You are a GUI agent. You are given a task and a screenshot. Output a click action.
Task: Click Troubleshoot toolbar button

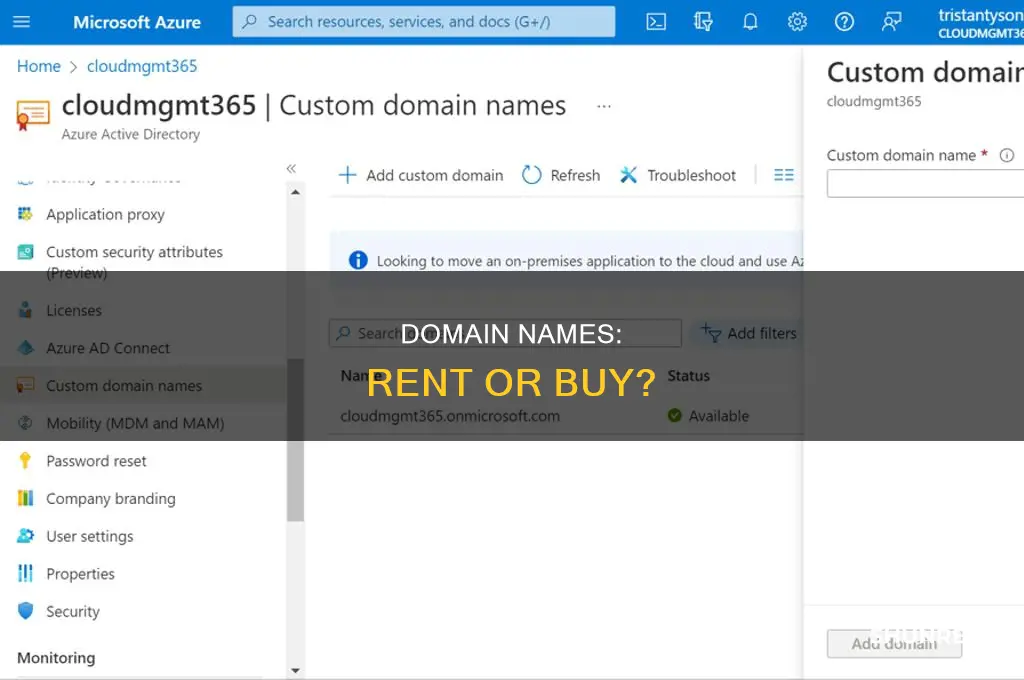(677, 175)
